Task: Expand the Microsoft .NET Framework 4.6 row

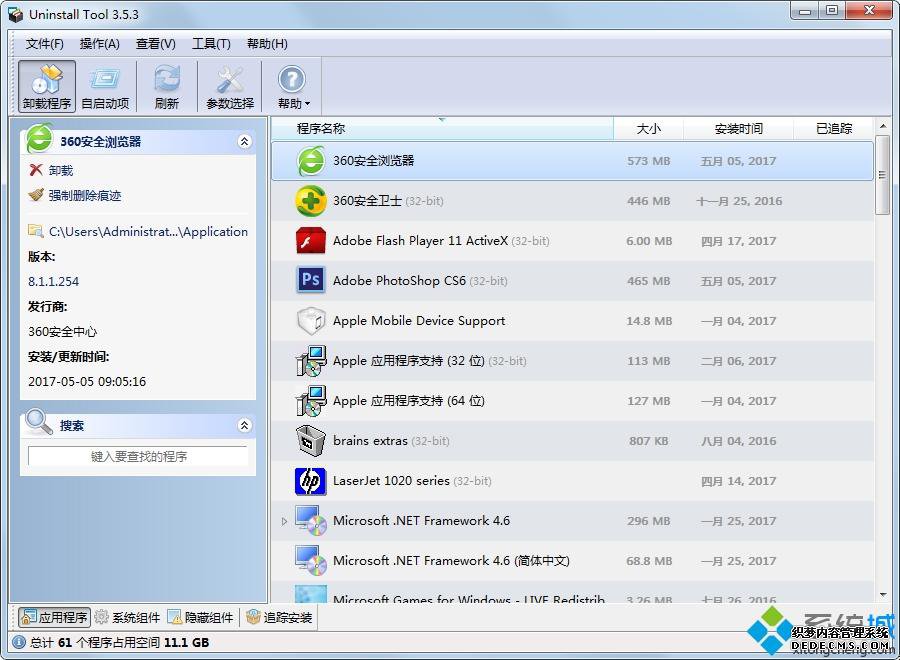Action: (x=284, y=521)
